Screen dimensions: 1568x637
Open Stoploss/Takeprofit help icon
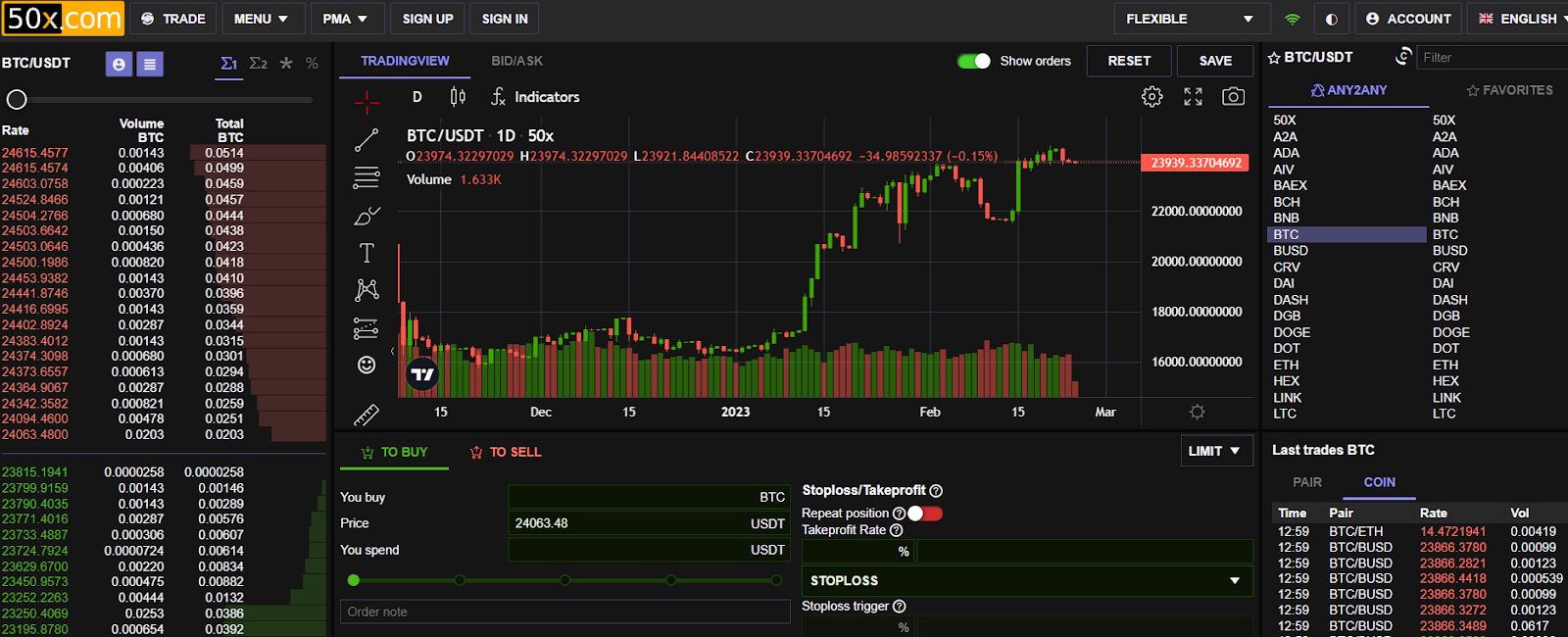[x=936, y=491]
